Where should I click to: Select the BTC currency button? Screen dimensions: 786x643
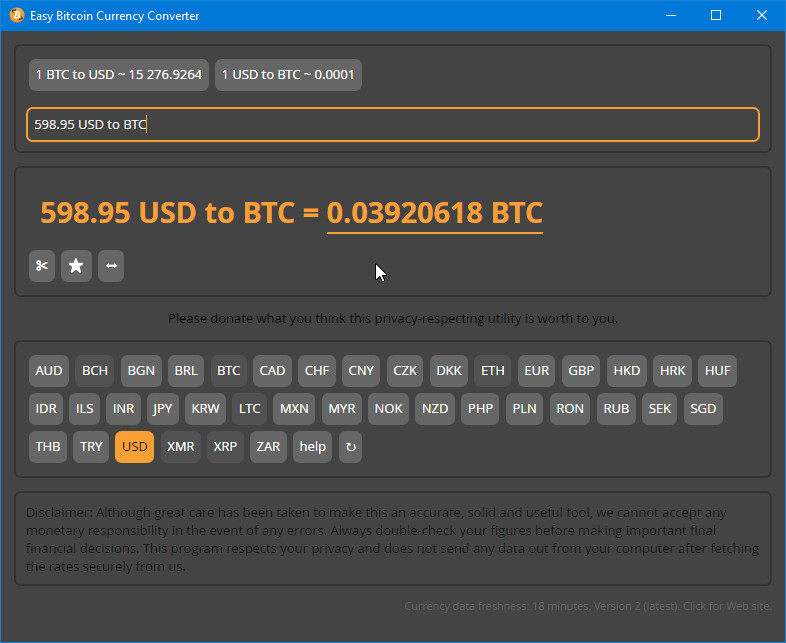point(229,371)
